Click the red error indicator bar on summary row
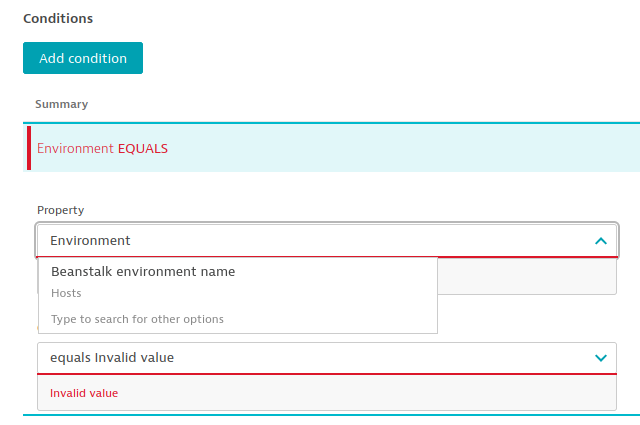The width and height of the screenshot is (640, 425). (29, 148)
